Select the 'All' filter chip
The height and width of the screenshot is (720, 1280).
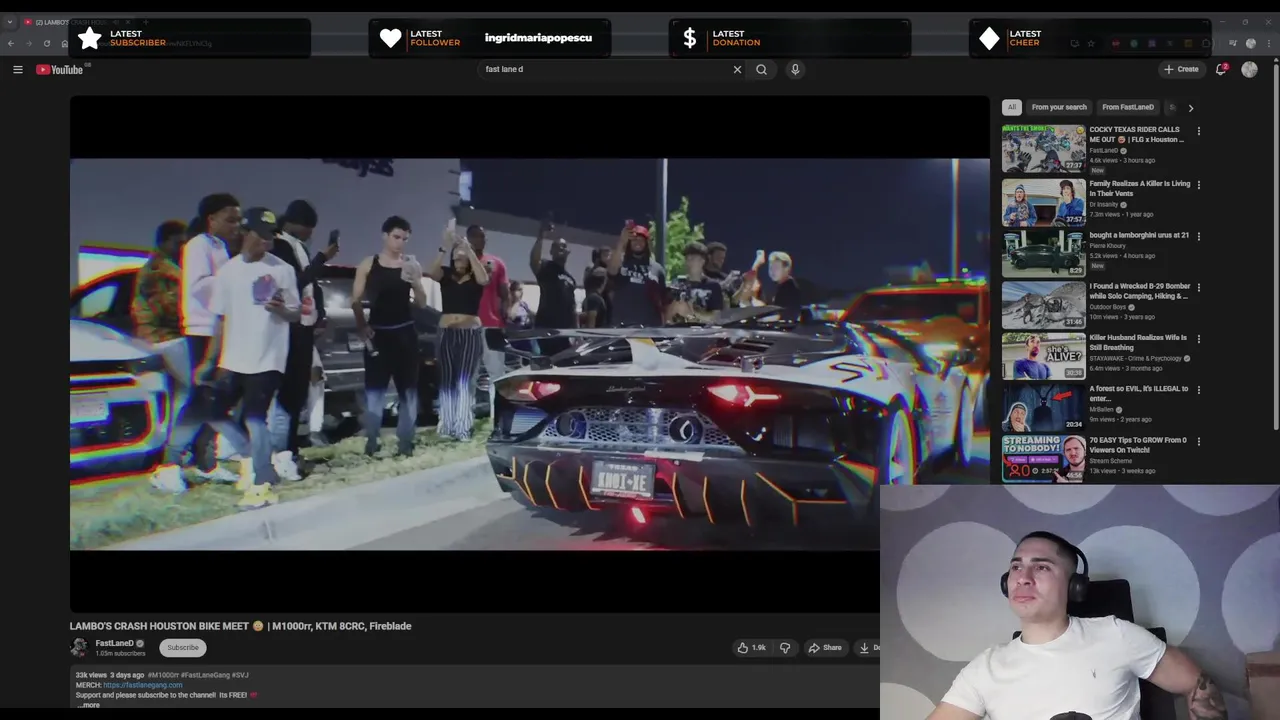1012,107
